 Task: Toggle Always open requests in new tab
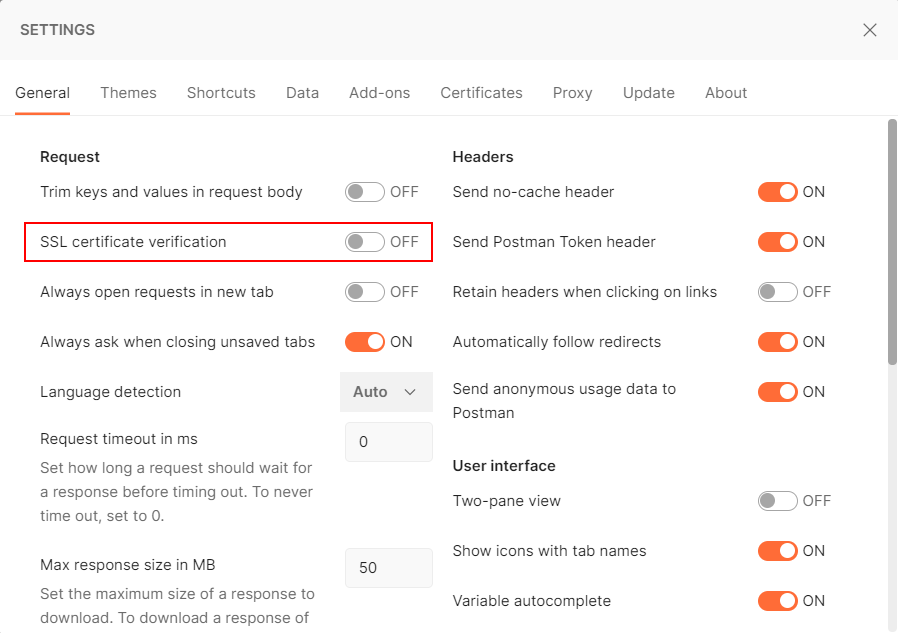(364, 292)
